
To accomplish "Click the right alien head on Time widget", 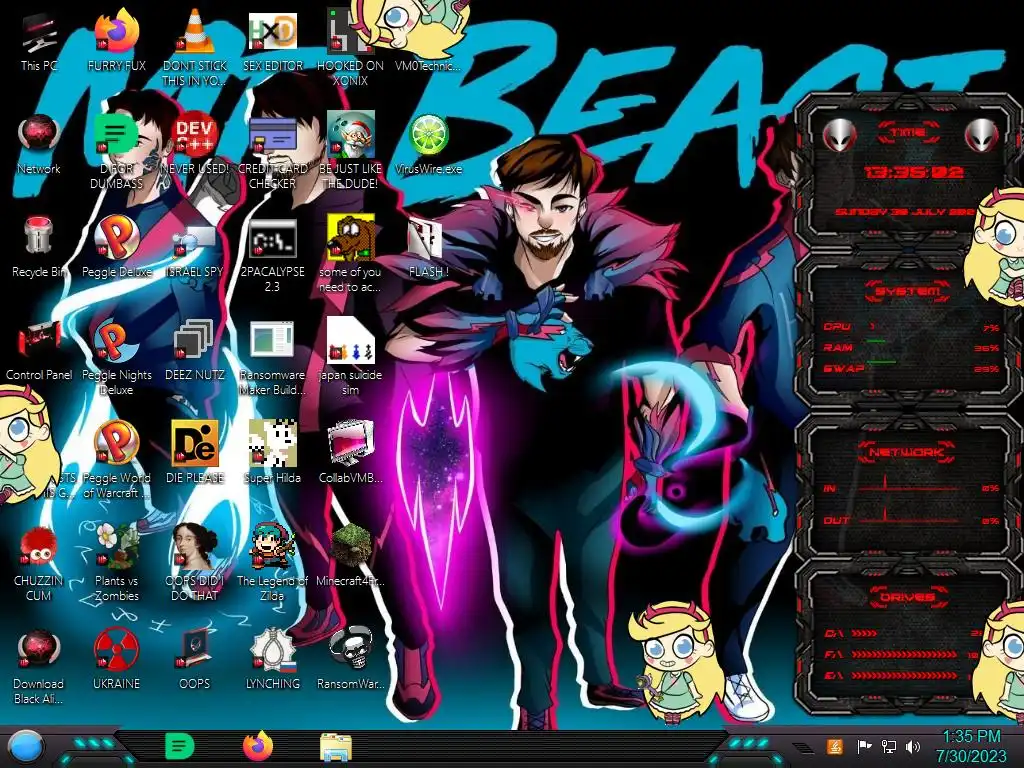I will pyautogui.click(x=982, y=135).
